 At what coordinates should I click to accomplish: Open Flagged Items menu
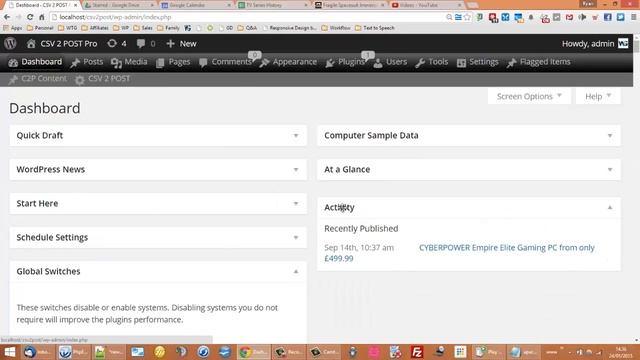click(539, 62)
